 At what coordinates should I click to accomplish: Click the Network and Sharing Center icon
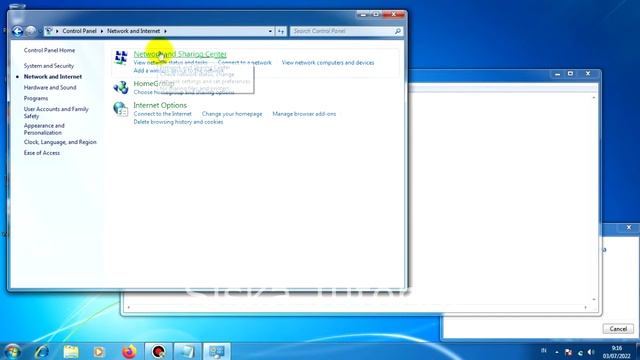(x=121, y=58)
